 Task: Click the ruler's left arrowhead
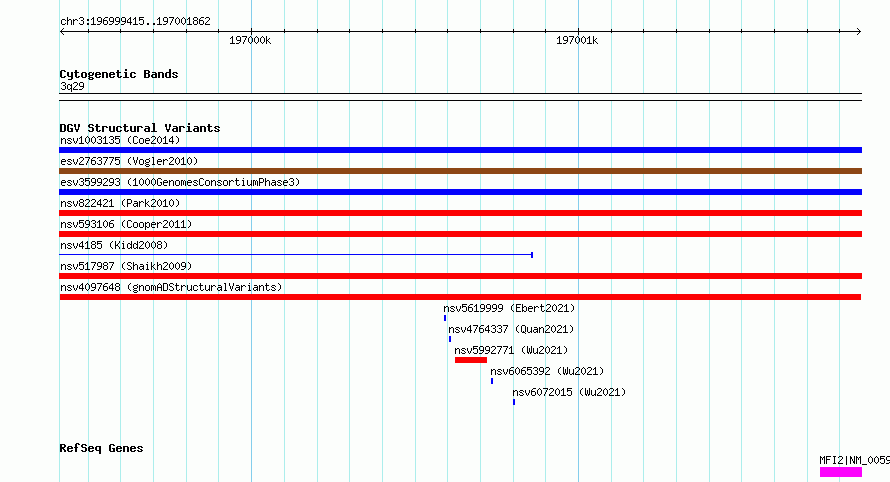tap(62, 31)
